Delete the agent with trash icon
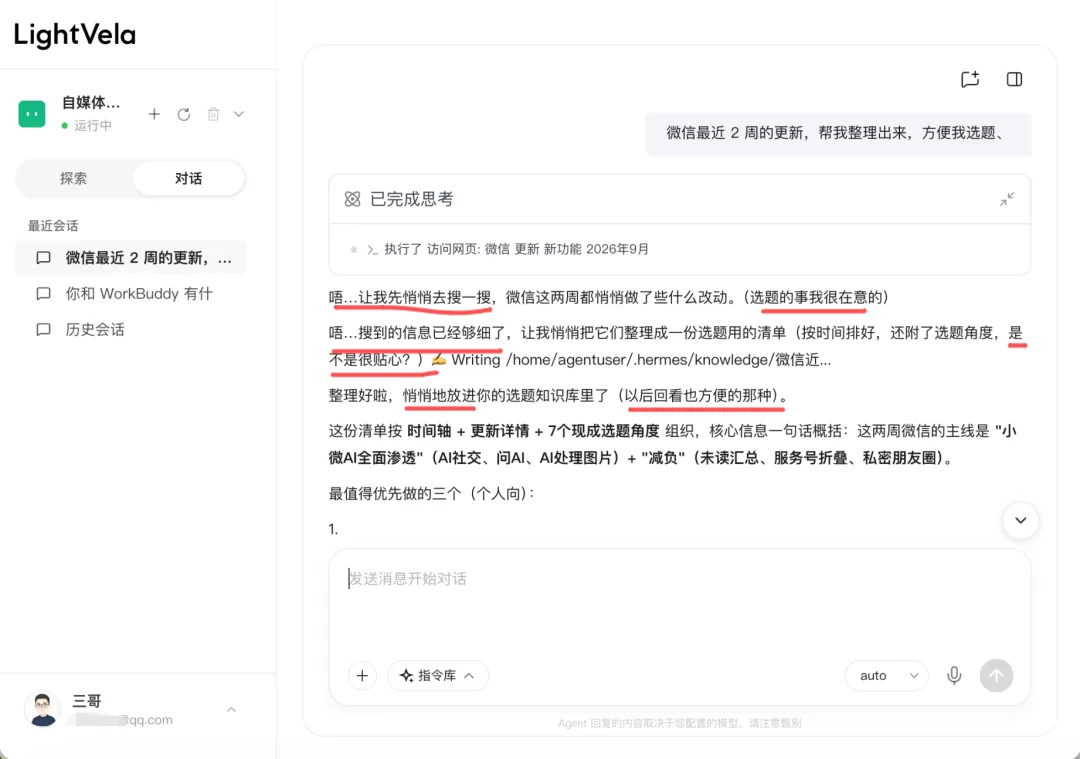The width and height of the screenshot is (1080, 759). coord(214,114)
